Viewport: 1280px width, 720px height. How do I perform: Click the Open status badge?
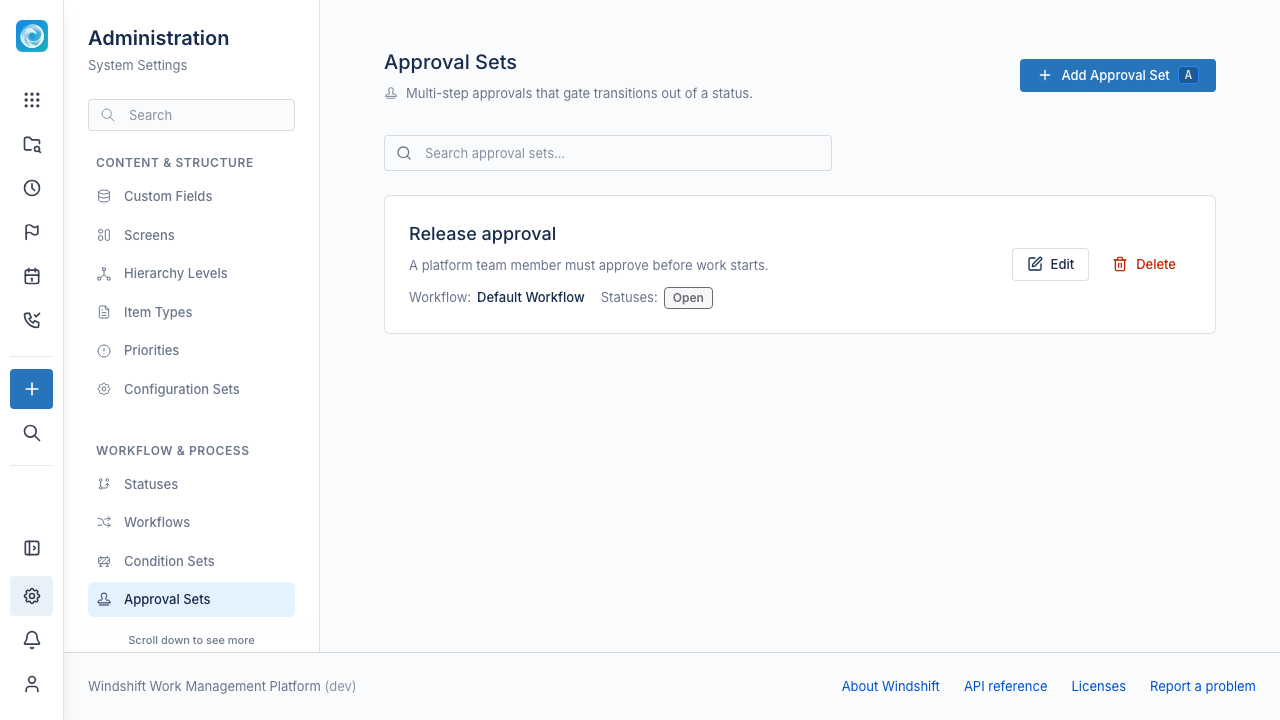(688, 298)
